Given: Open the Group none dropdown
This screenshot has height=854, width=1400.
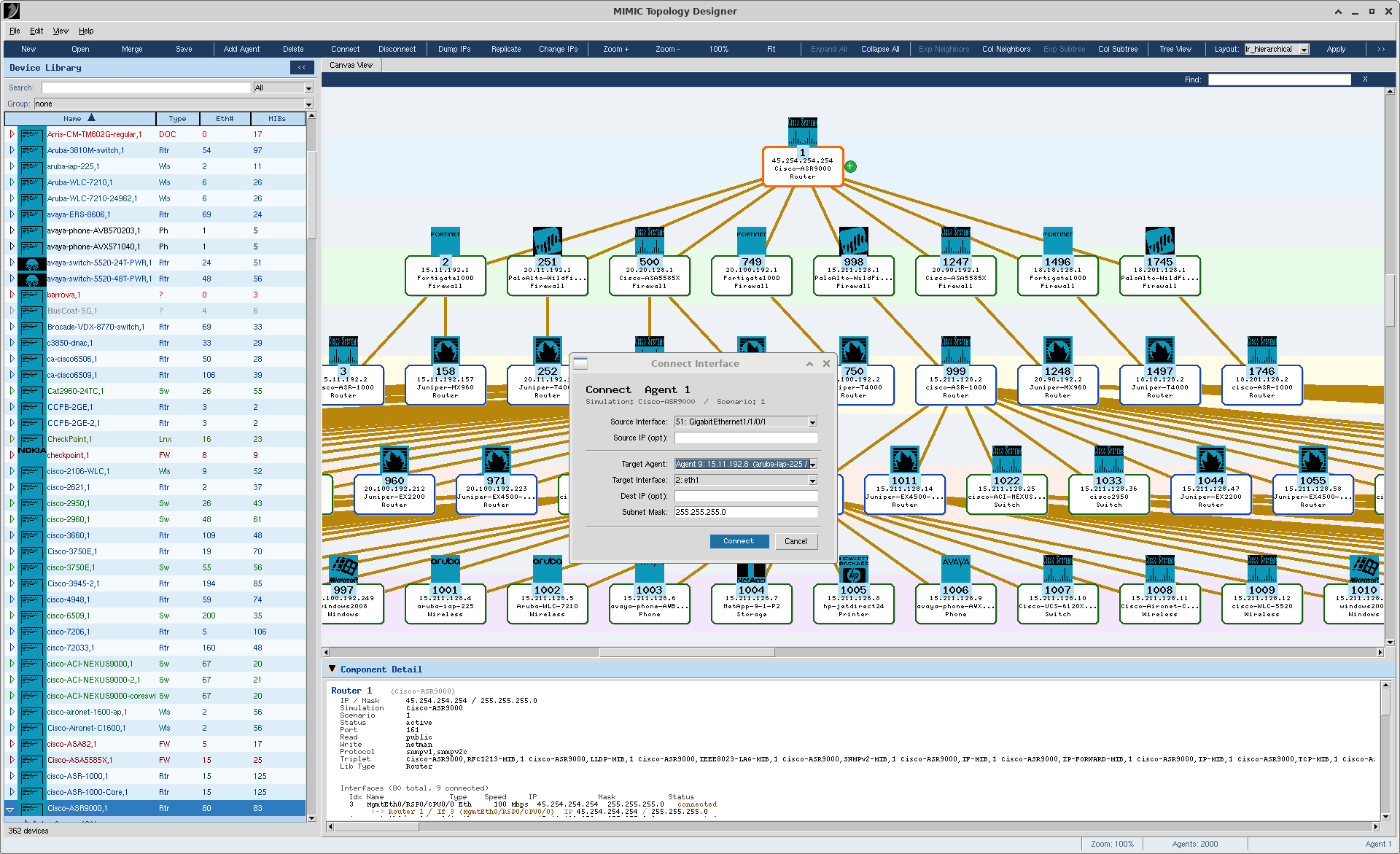Looking at the screenshot, I should pyautogui.click(x=308, y=104).
